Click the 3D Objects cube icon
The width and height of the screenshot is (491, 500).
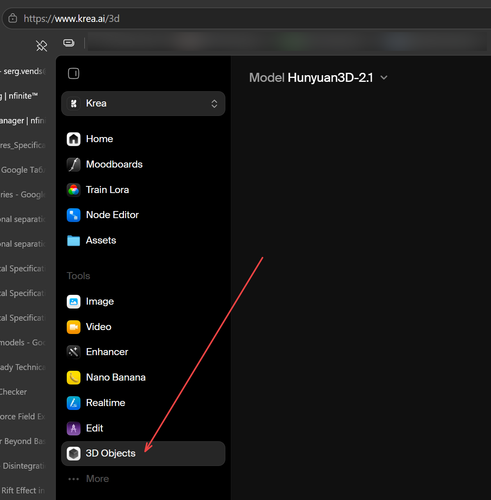point(74,454)
